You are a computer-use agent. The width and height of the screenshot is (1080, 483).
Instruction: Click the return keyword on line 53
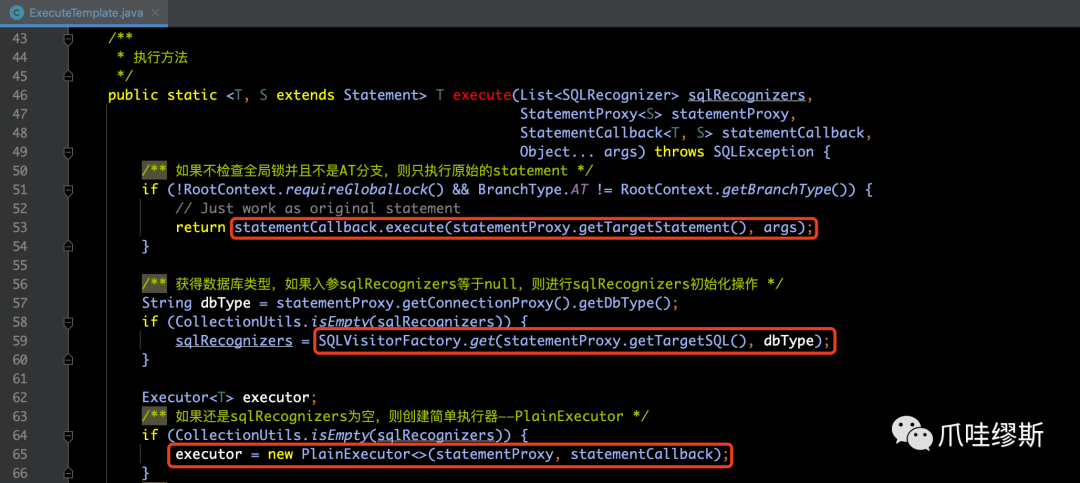200,227
